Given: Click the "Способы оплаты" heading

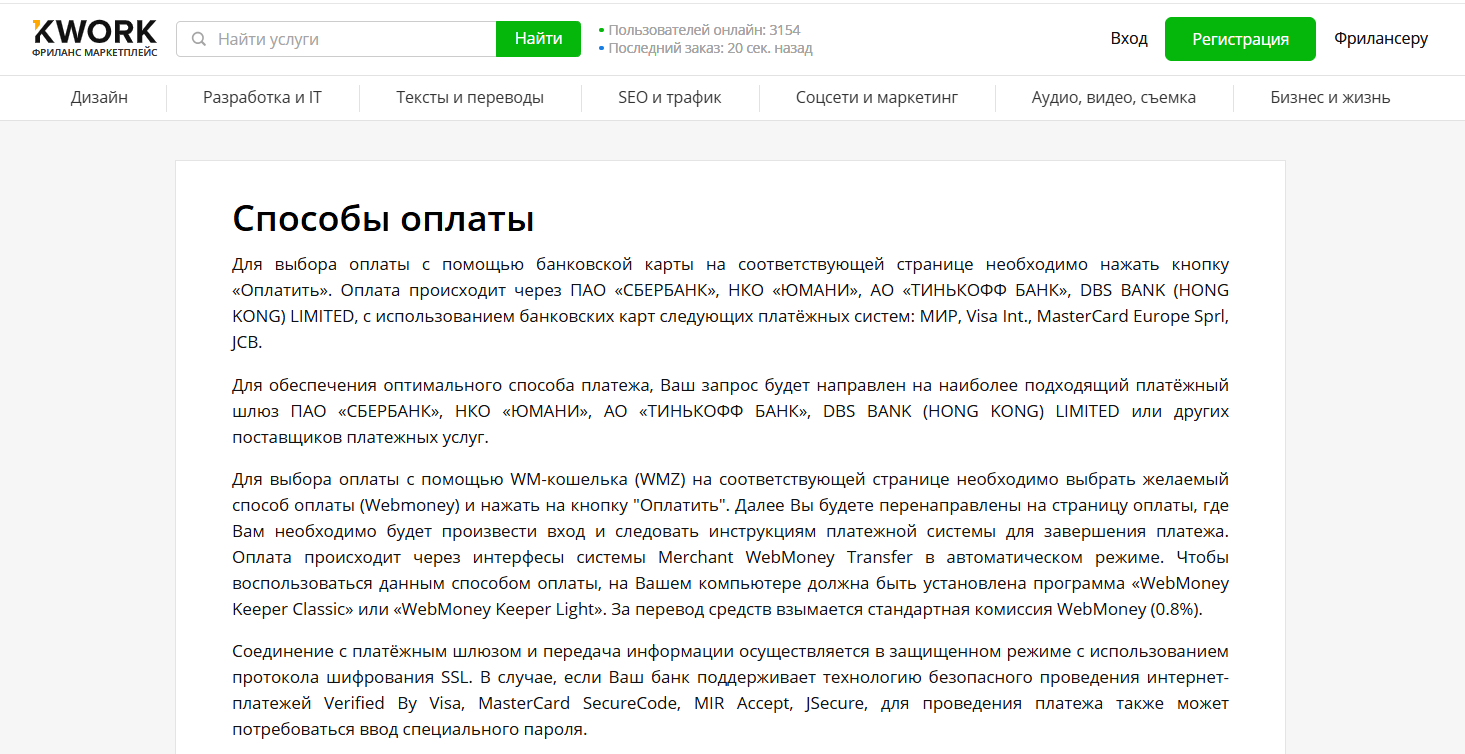Looking at the screenshot, I should pyautogui.click(x=383, y=218).
